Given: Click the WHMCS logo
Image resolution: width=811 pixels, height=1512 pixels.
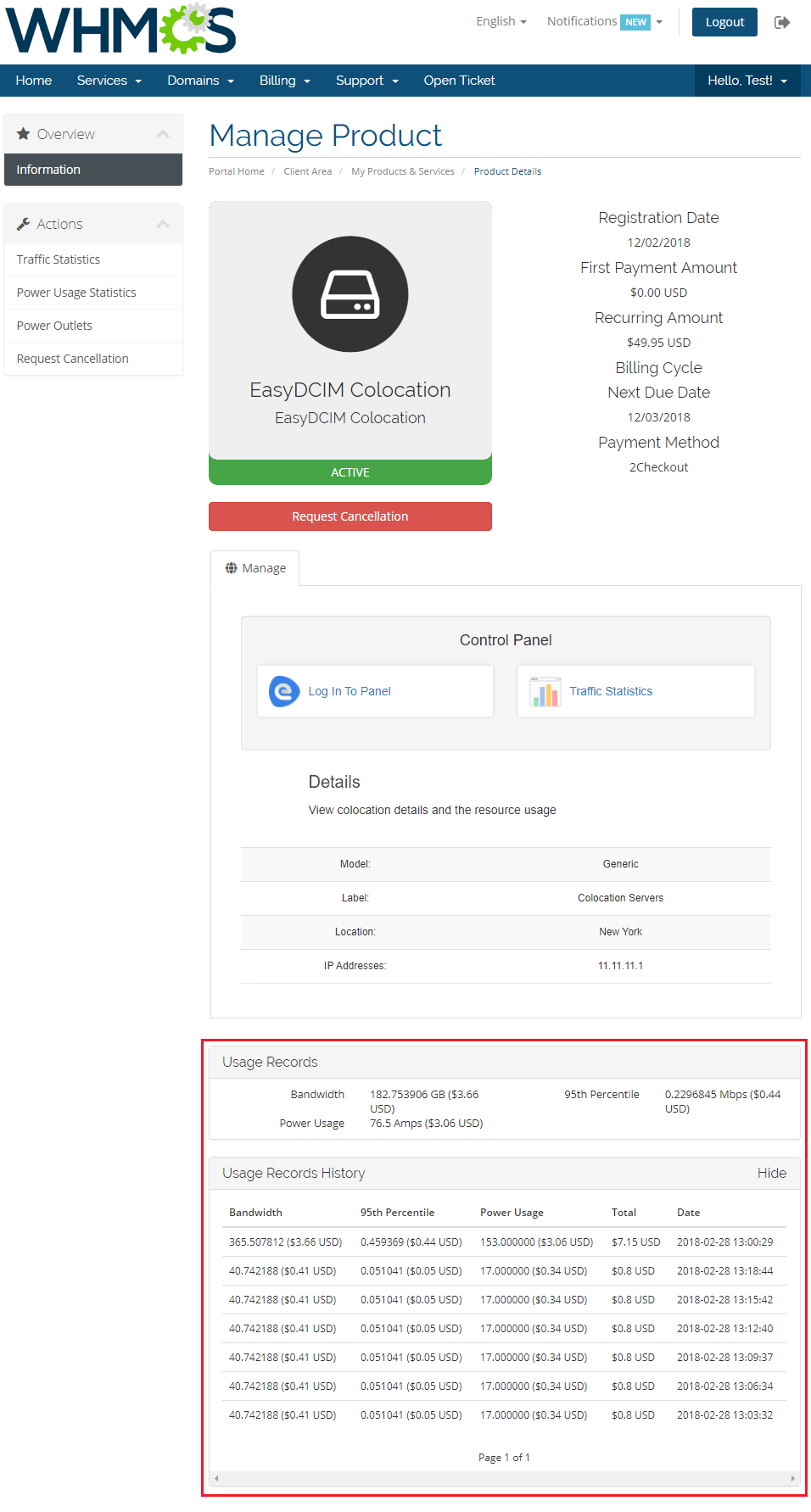Looking at the screenshot, I should point(120,30).
